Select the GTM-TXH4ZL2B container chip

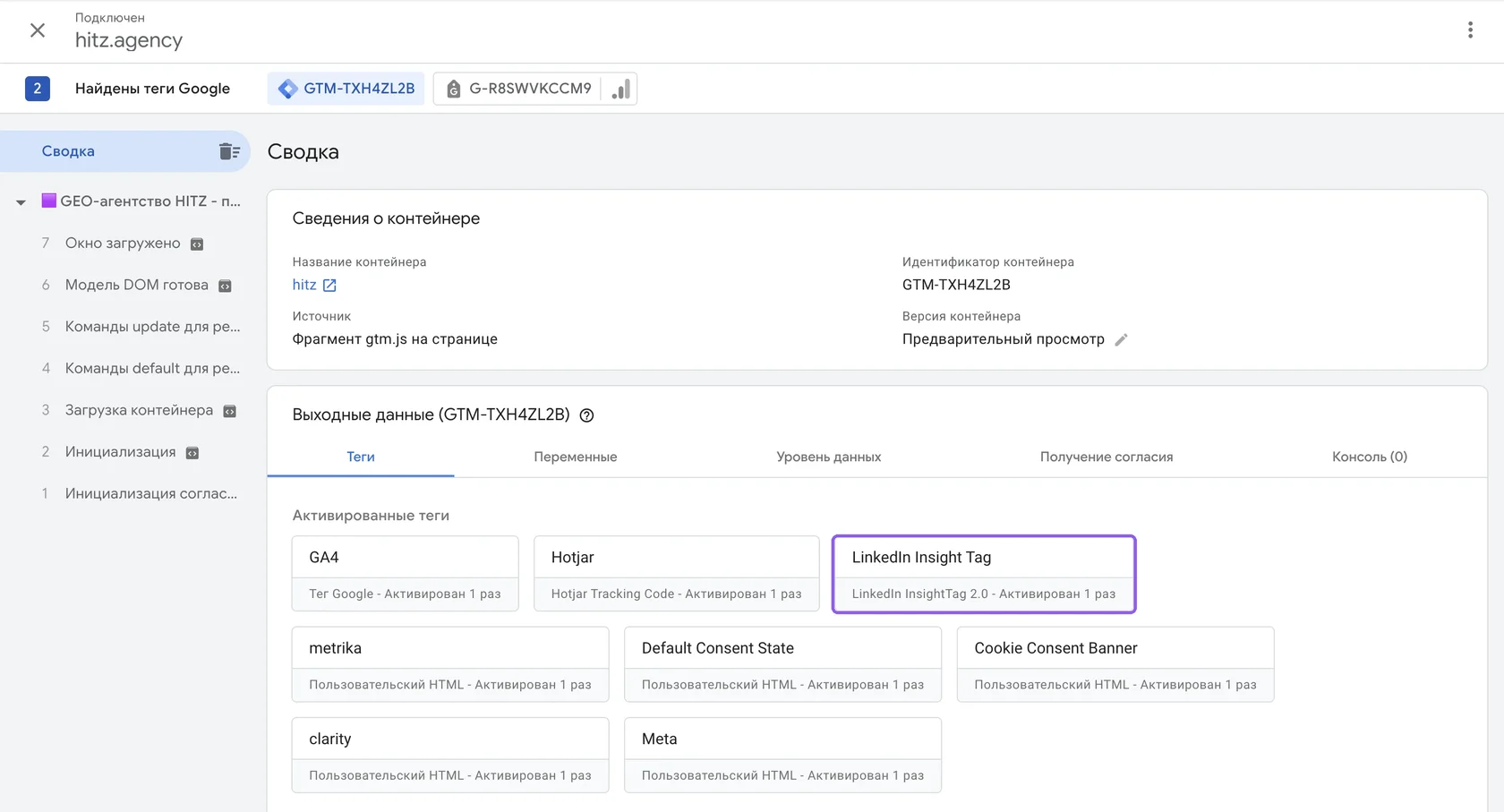tap(346, 89)
